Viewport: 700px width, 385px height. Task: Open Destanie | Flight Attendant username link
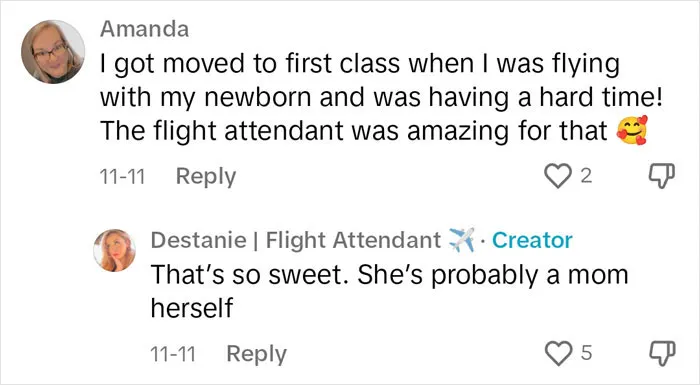(x=296, y=240)
